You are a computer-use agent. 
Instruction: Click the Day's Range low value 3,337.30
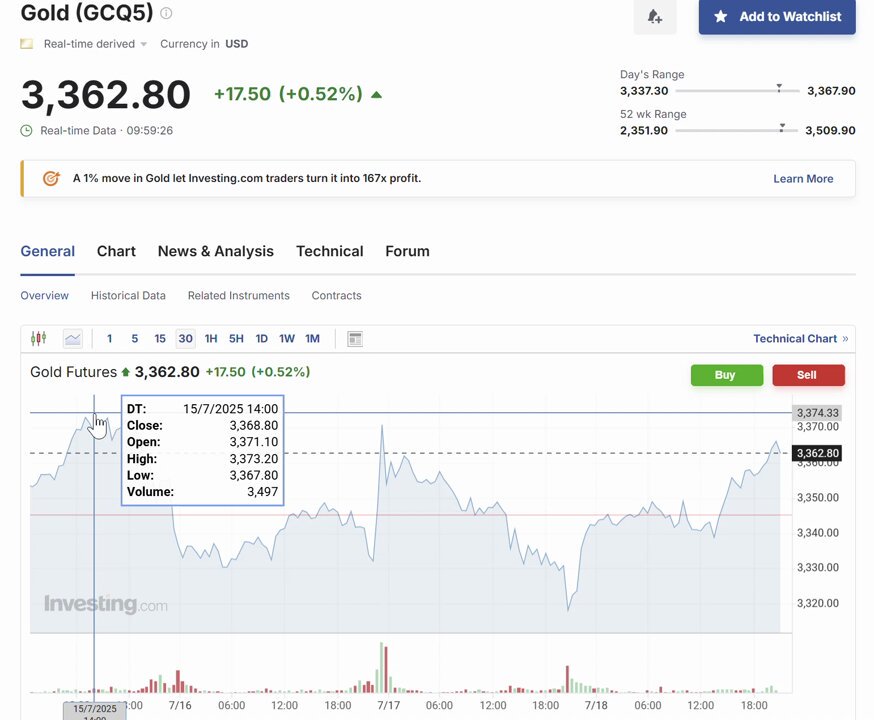click(644, 91)
